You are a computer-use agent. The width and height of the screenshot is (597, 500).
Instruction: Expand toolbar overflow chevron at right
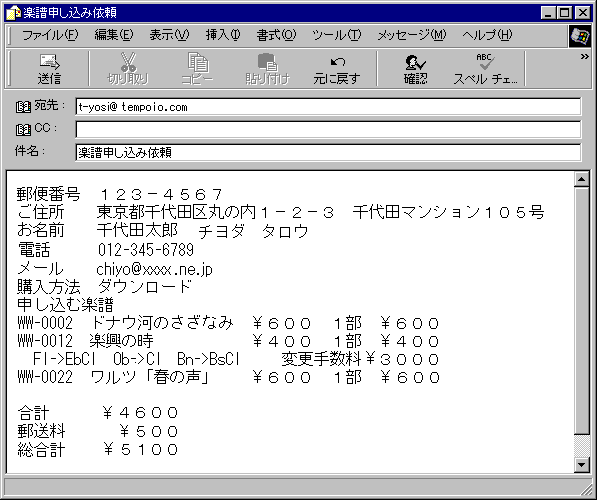[x=584, y=57]
